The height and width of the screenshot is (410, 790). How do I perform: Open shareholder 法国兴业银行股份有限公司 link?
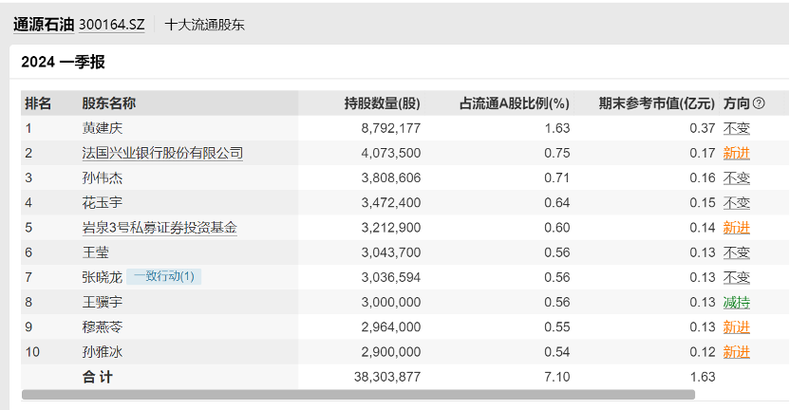click(x=162, y=153)
